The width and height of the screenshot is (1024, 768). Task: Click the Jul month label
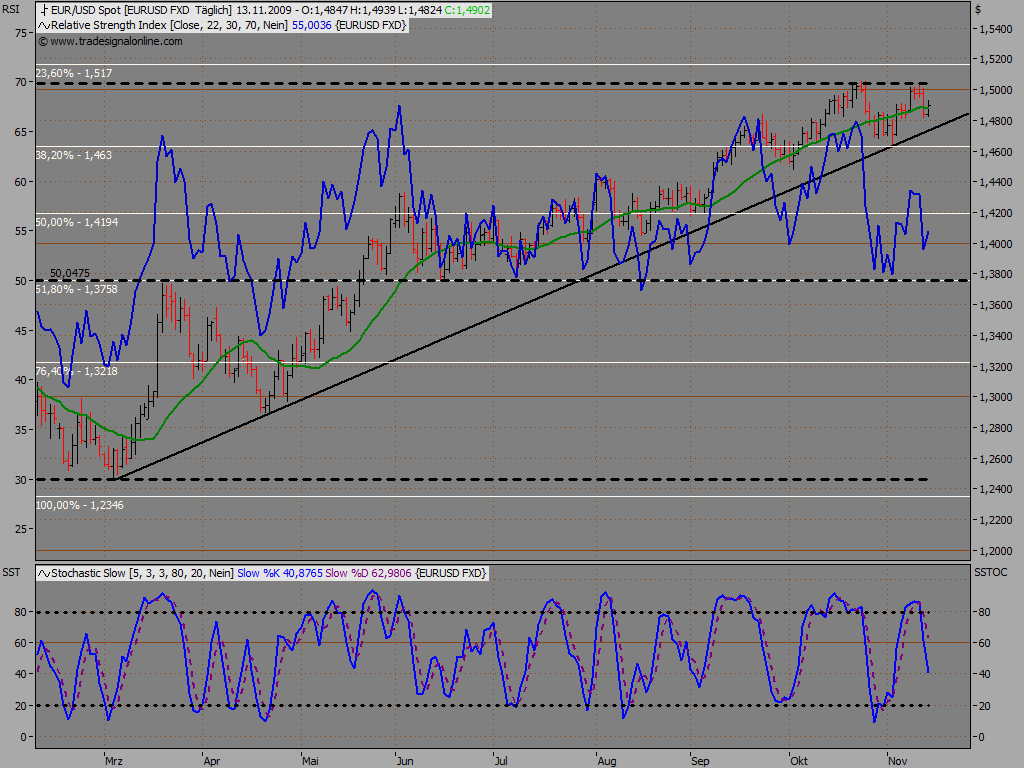click(x=501, y=761)
